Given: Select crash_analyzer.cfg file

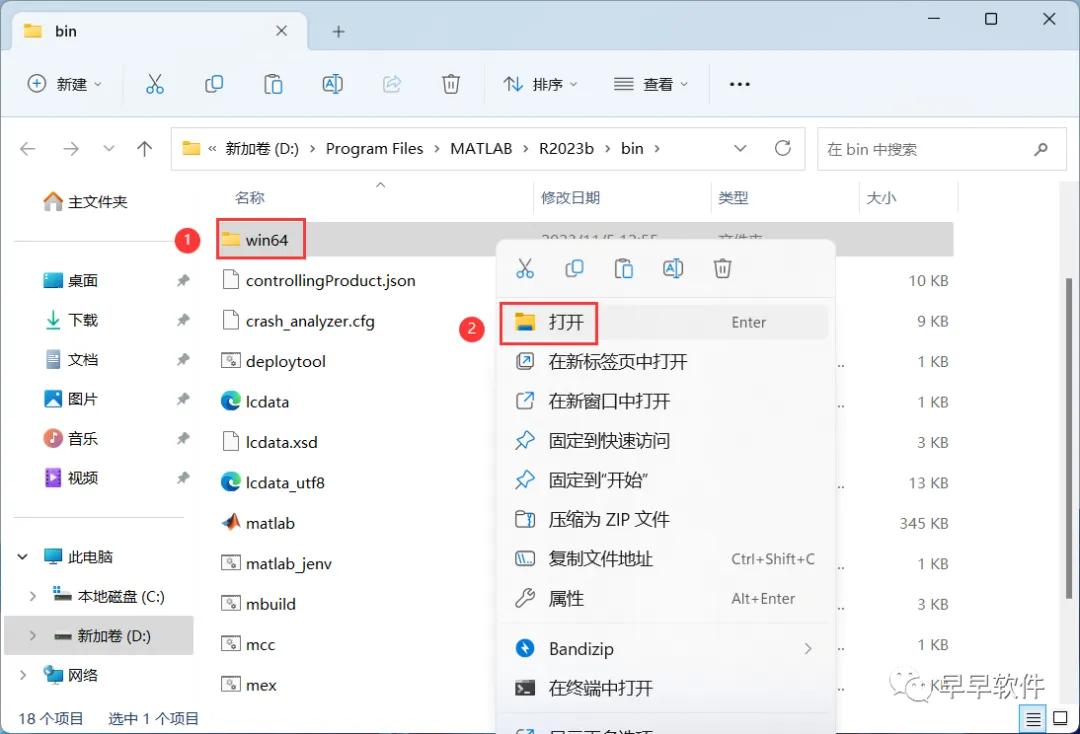Looking at the screenshot, I should coord(298,321).
